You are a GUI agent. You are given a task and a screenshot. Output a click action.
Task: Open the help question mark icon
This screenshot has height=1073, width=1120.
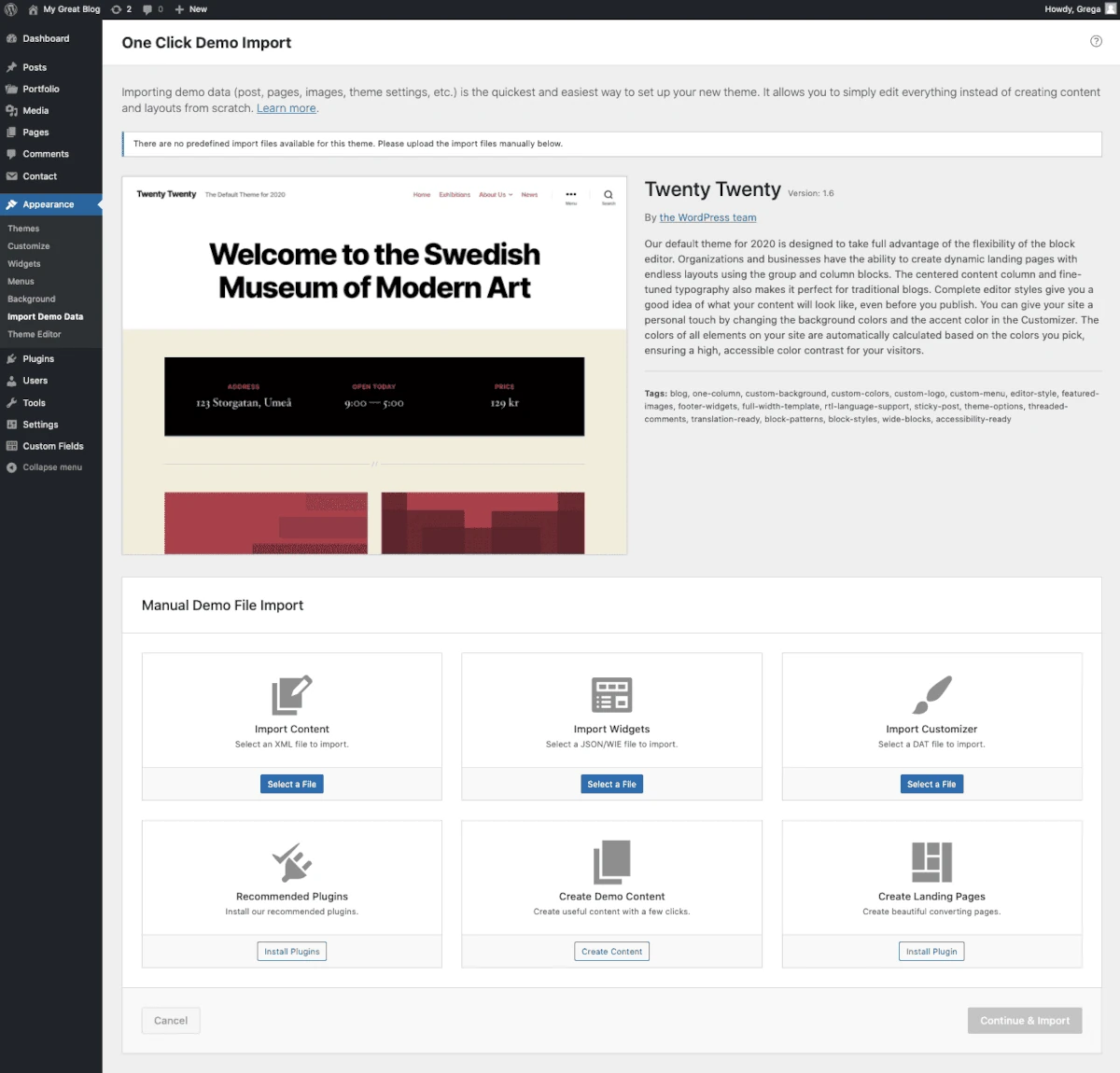click(1097, 41)
